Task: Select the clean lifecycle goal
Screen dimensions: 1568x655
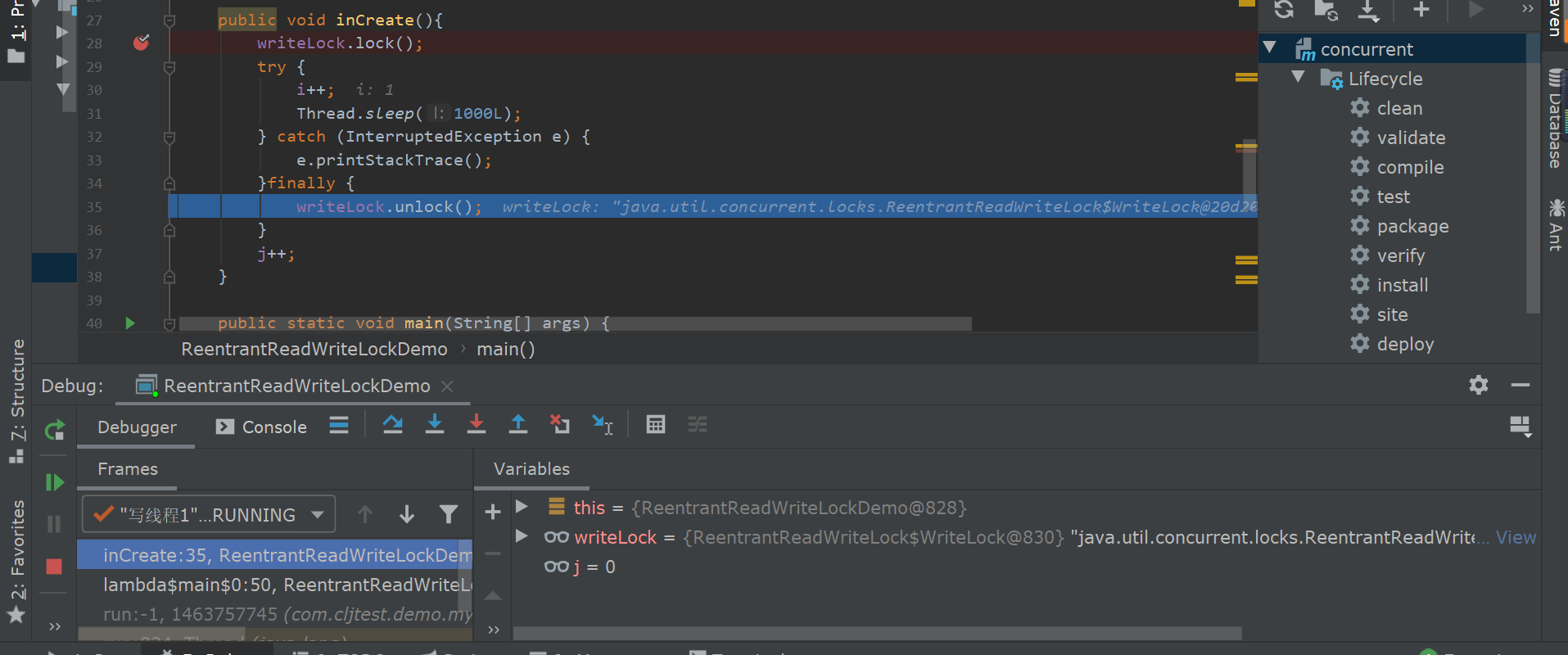Action: point(1399,108)
